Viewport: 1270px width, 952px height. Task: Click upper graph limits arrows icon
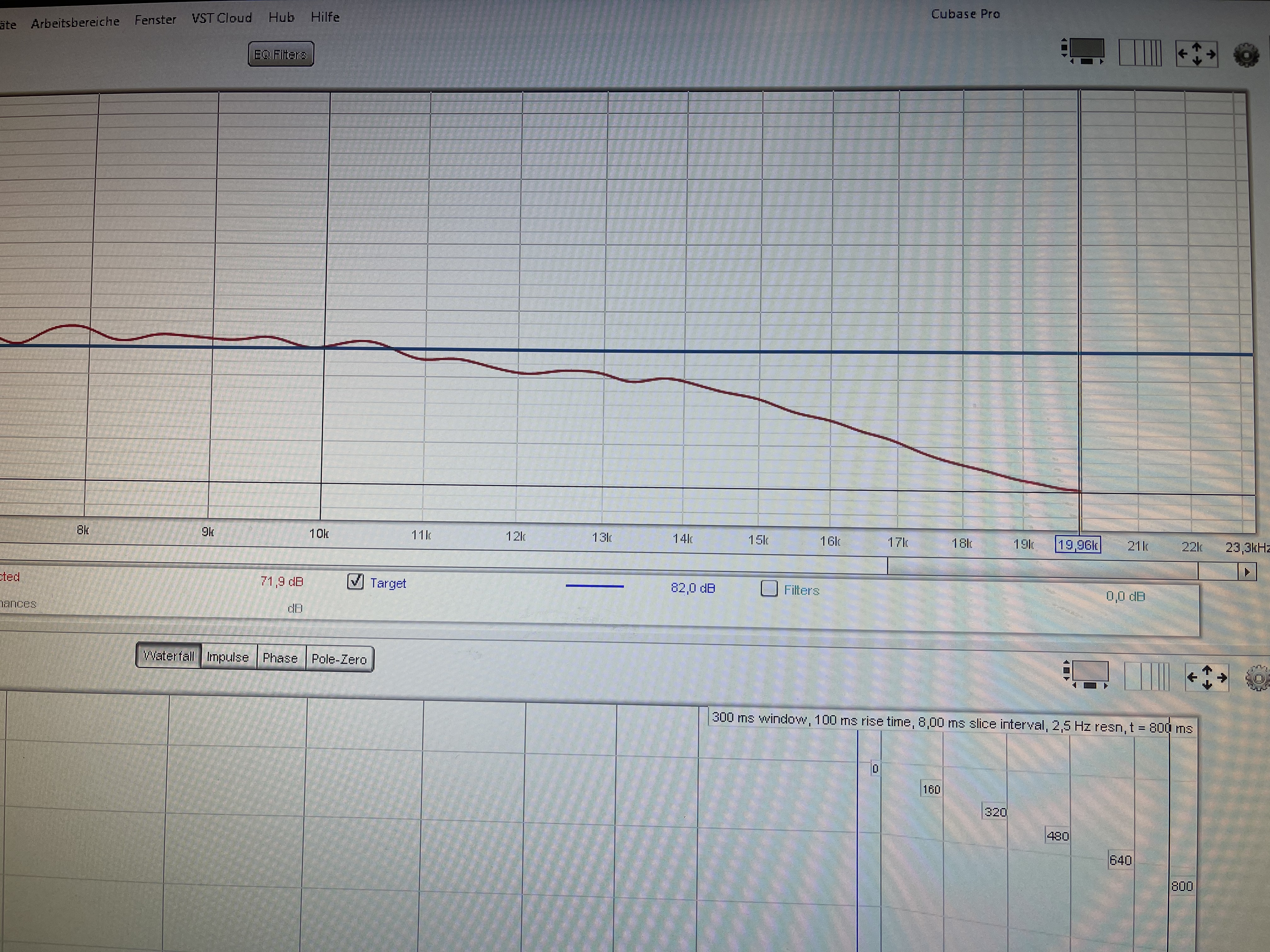pyautogui.click(x=1197, y=54)
